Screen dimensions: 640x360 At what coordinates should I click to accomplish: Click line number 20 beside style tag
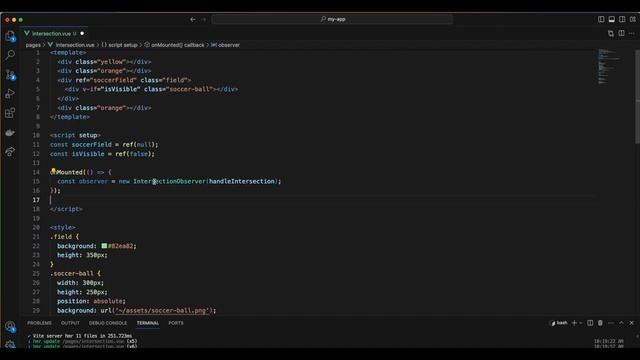(36, 227)
